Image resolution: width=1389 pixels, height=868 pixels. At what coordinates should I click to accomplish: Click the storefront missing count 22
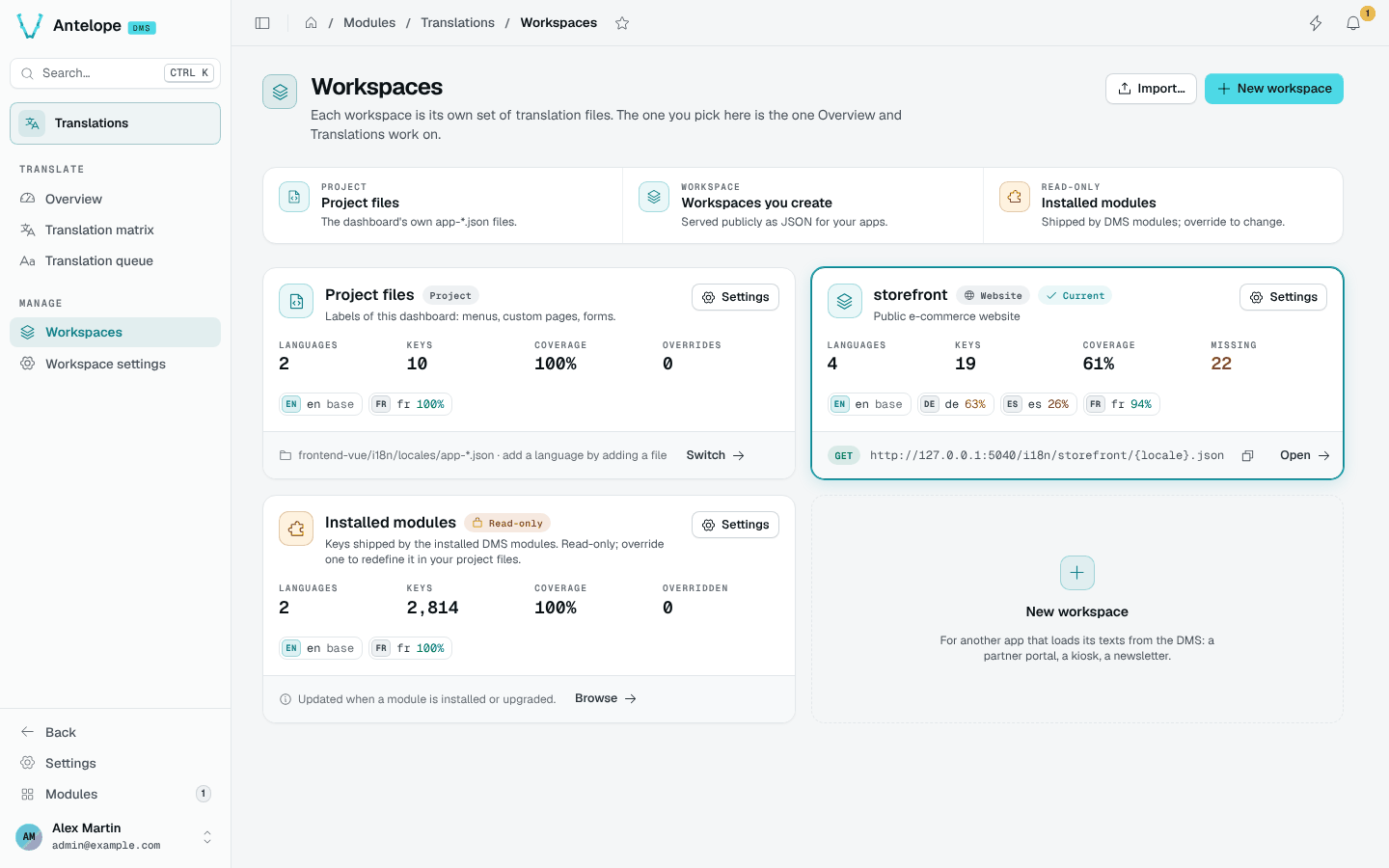coord(1221,364)
